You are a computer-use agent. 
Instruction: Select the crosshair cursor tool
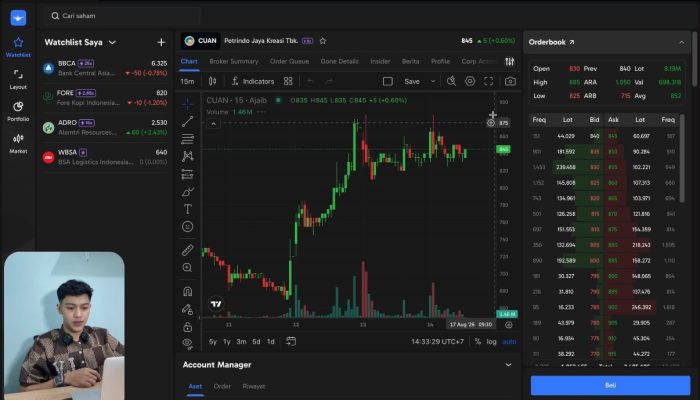188,104
